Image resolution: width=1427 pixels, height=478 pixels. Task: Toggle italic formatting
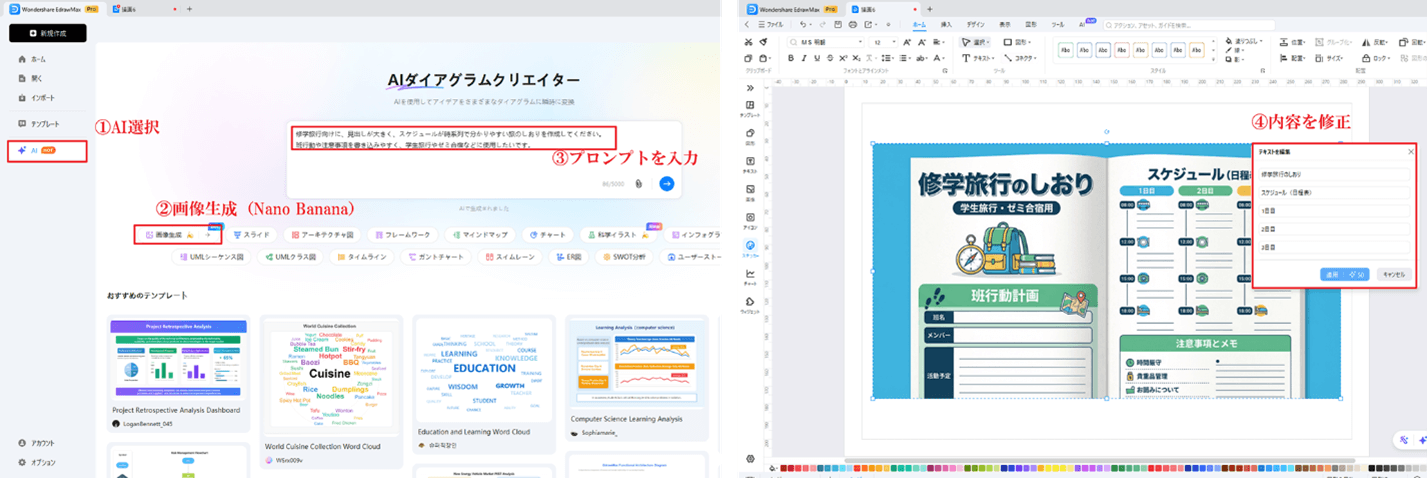pyautogui.click(x=804, y=59)
